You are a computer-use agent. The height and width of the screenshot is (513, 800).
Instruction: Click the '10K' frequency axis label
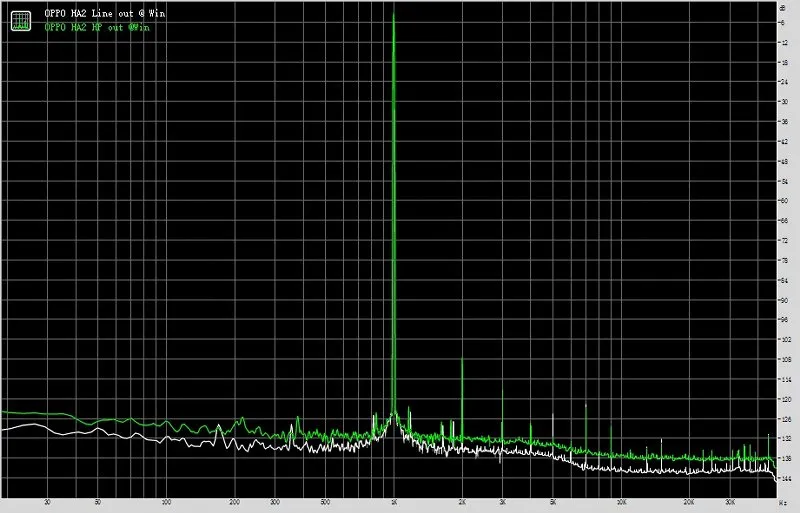click(x=621, y=502)
